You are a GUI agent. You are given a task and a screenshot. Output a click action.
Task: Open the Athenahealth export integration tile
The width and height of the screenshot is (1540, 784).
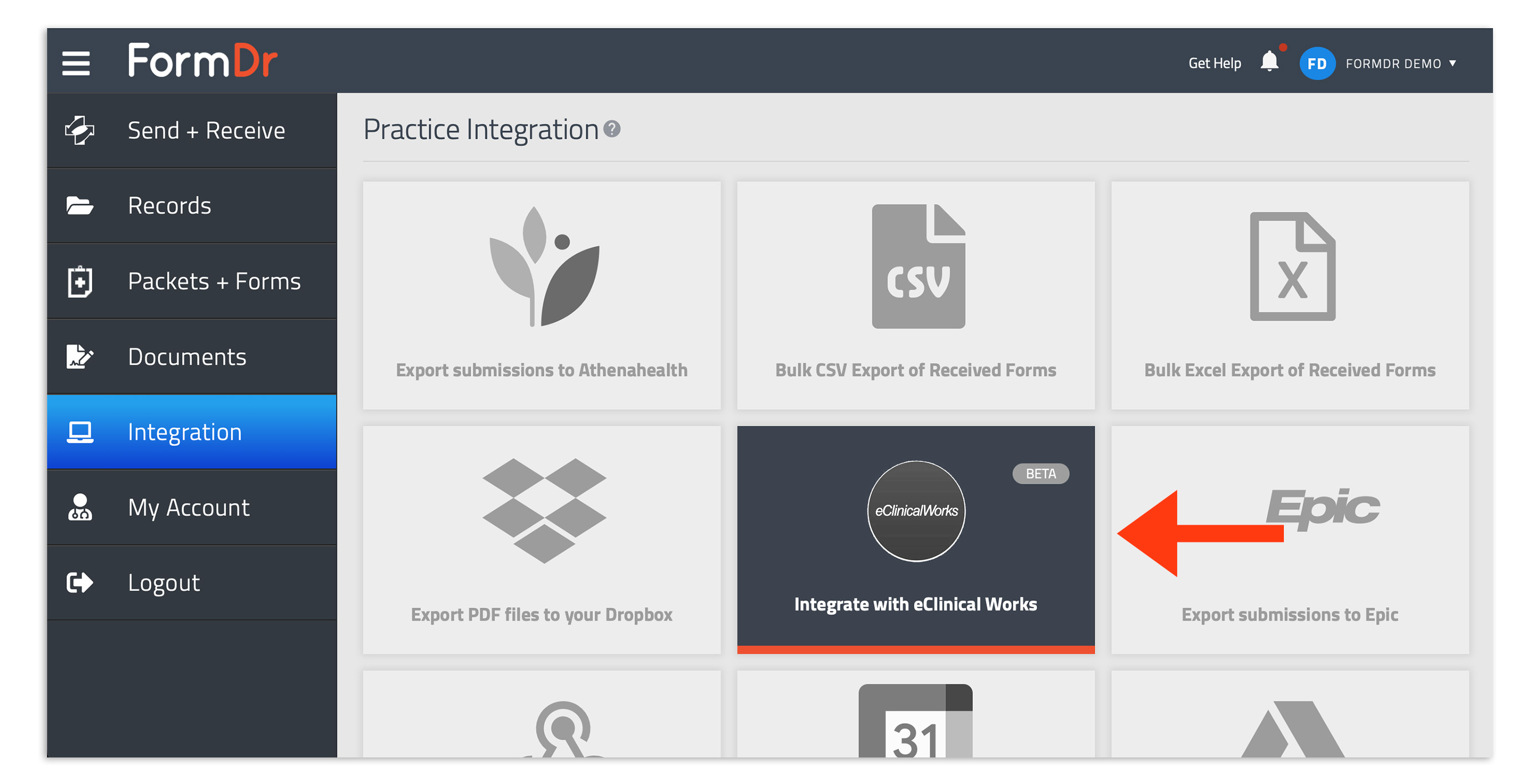tap(542, 295)
